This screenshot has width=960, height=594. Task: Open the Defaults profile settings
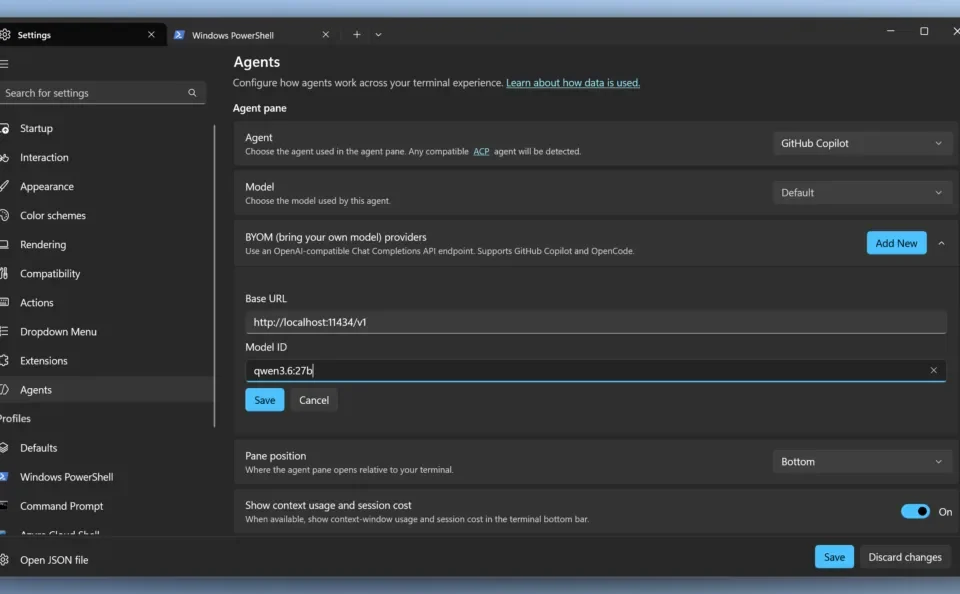click(x=107, y=448)
